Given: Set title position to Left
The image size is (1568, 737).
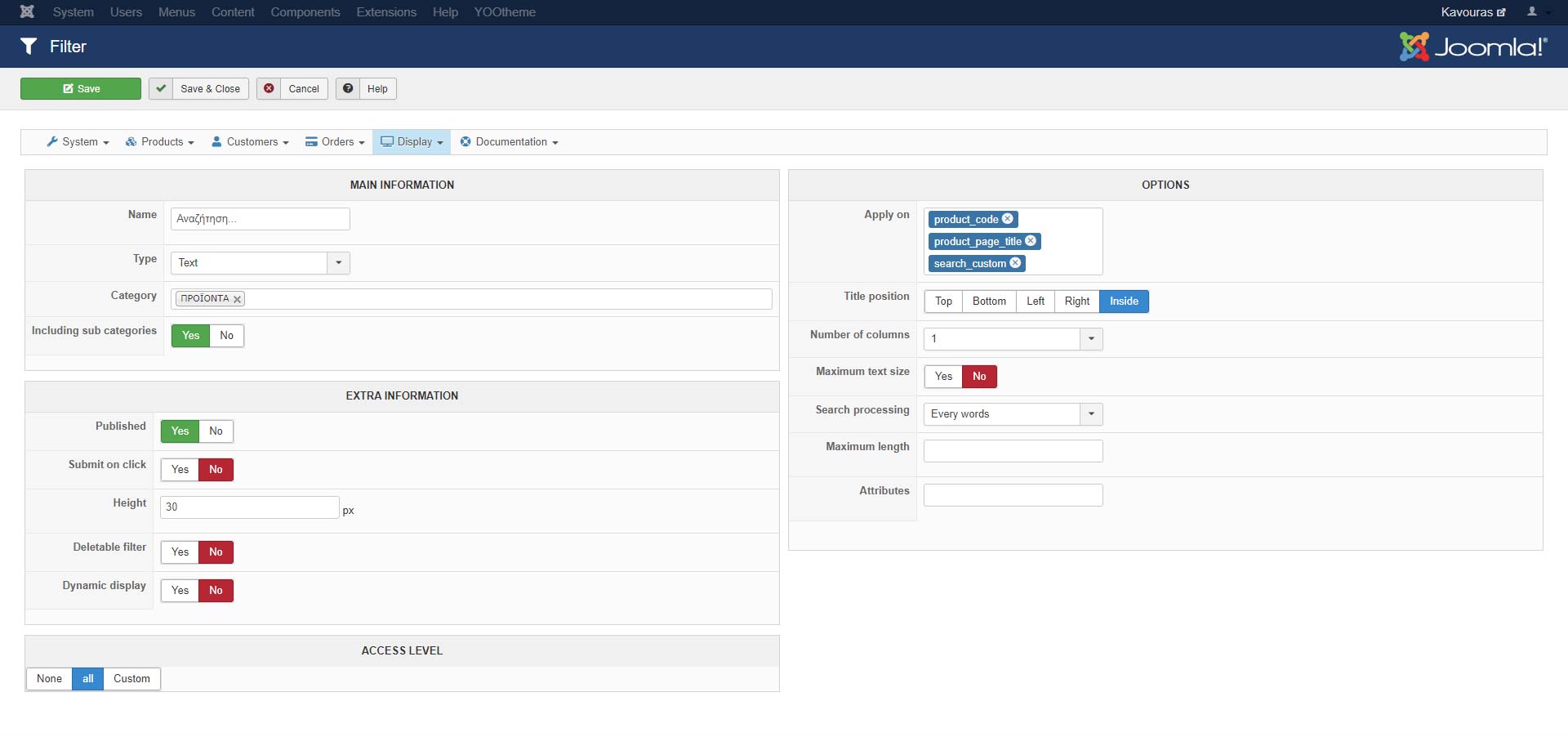Looking at the screenshot, I should [x=1036, y=301].
